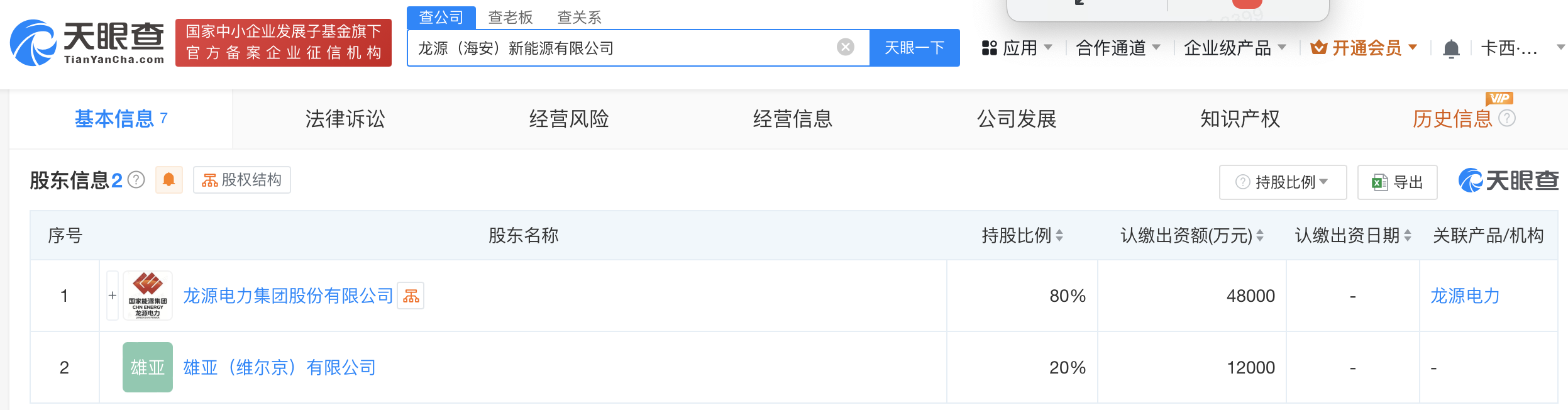The image size is (1568, 410).
Task: Click the 雄亚 green logo badge
Action: (x=148, y=367)
